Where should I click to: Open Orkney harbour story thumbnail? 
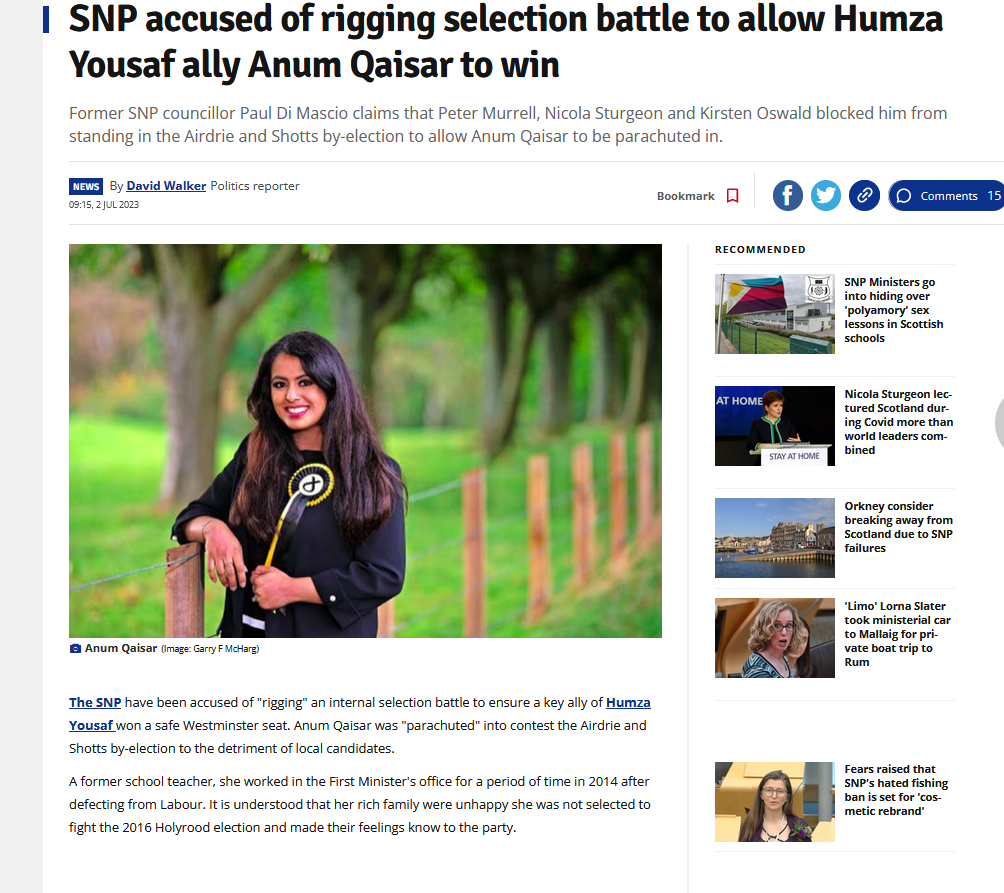pos(775,538)
